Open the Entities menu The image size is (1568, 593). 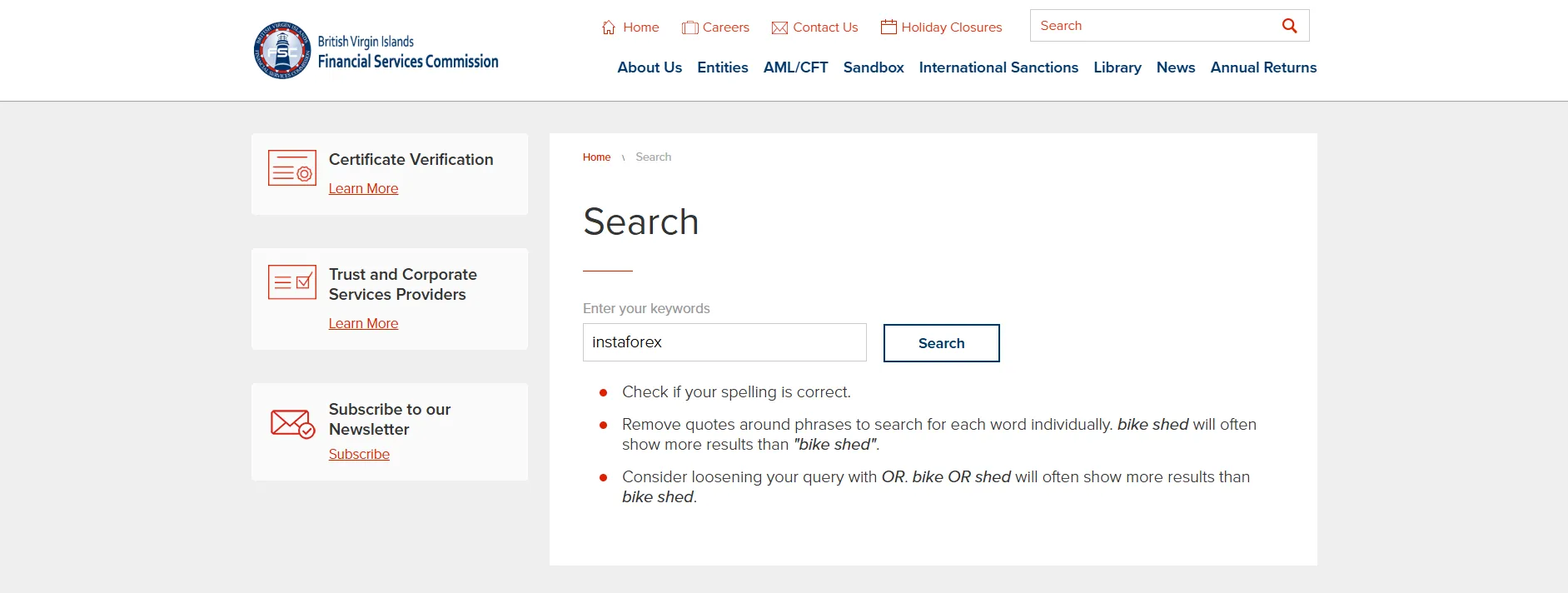click(x=723, y=67)
